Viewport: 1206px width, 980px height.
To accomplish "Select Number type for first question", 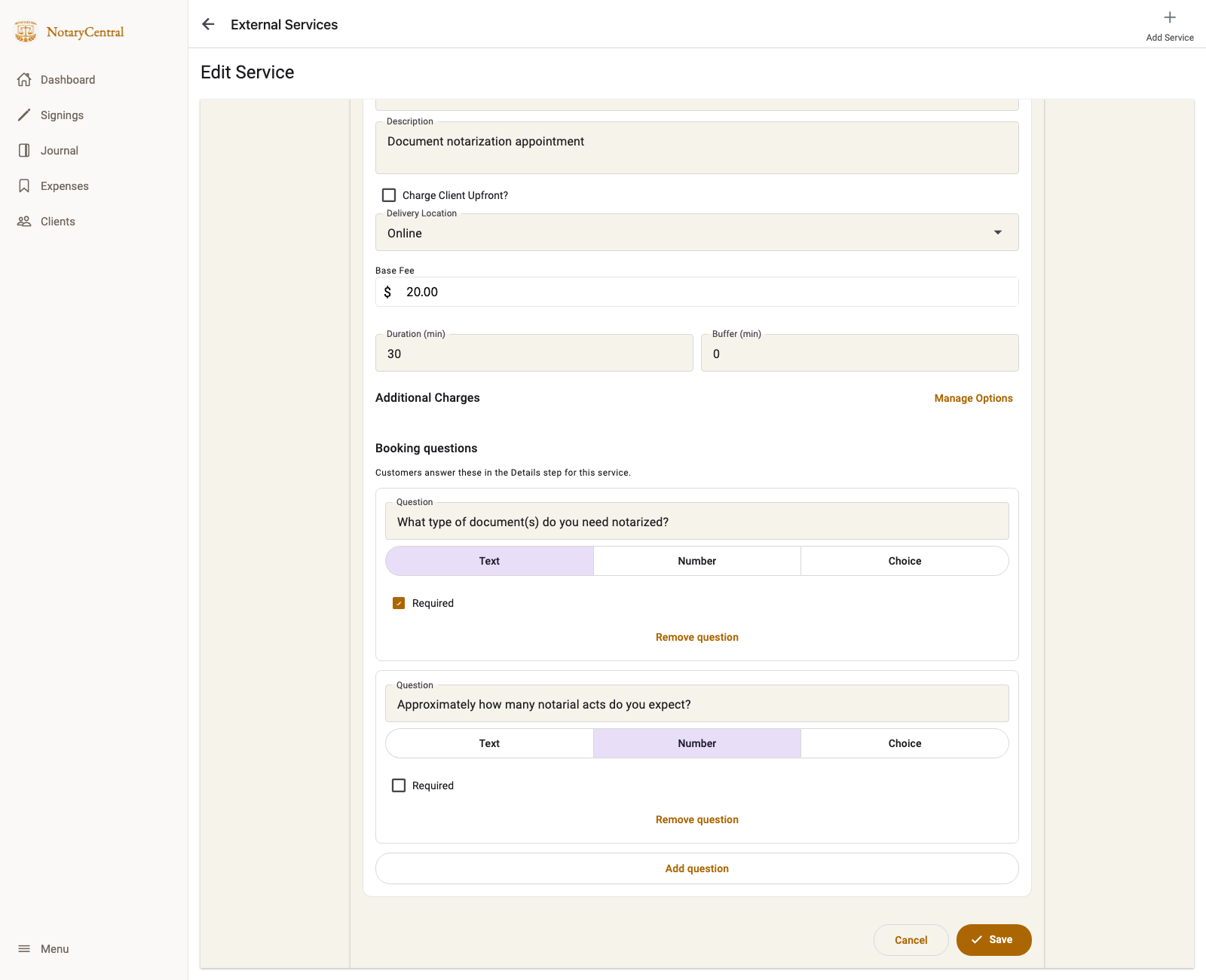I will (x=697, y=561).
